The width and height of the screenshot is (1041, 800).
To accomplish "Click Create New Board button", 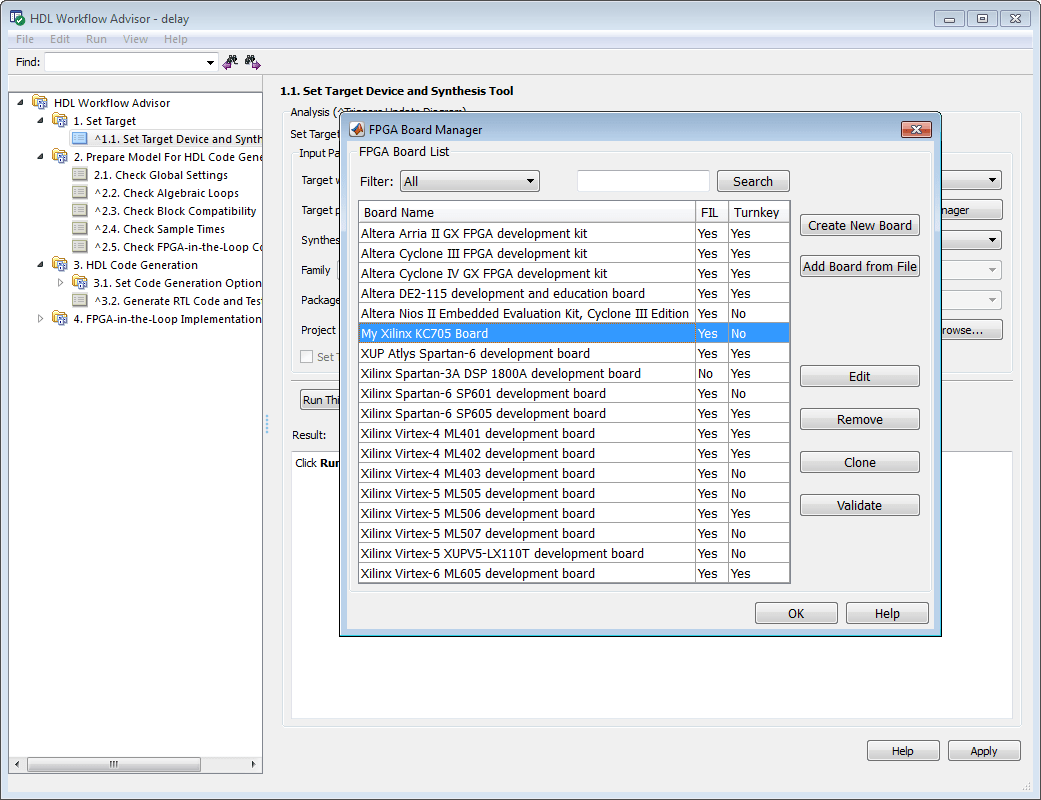I will (860, 226).
